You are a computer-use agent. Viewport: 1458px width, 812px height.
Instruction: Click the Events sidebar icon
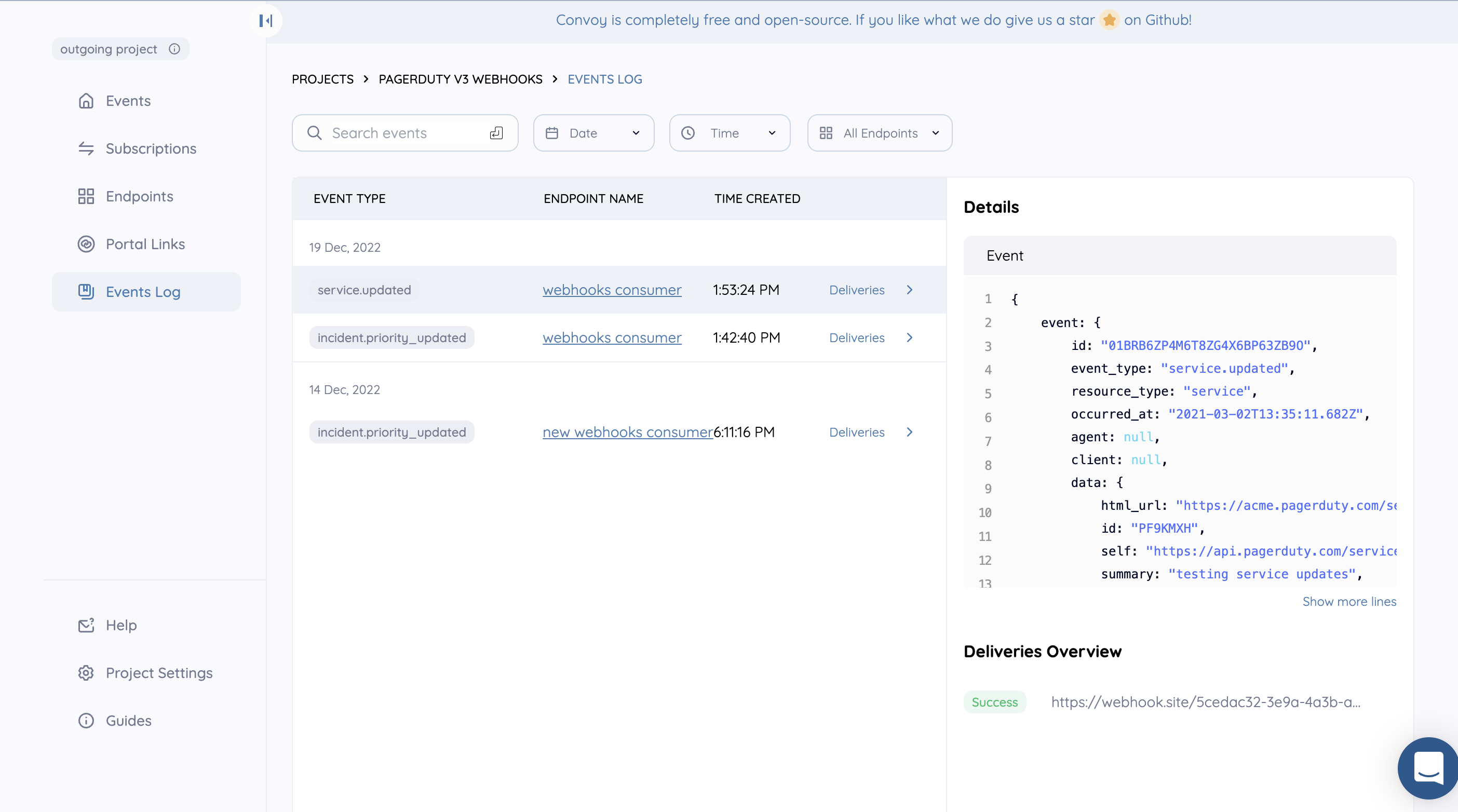(x=86, y=100)
